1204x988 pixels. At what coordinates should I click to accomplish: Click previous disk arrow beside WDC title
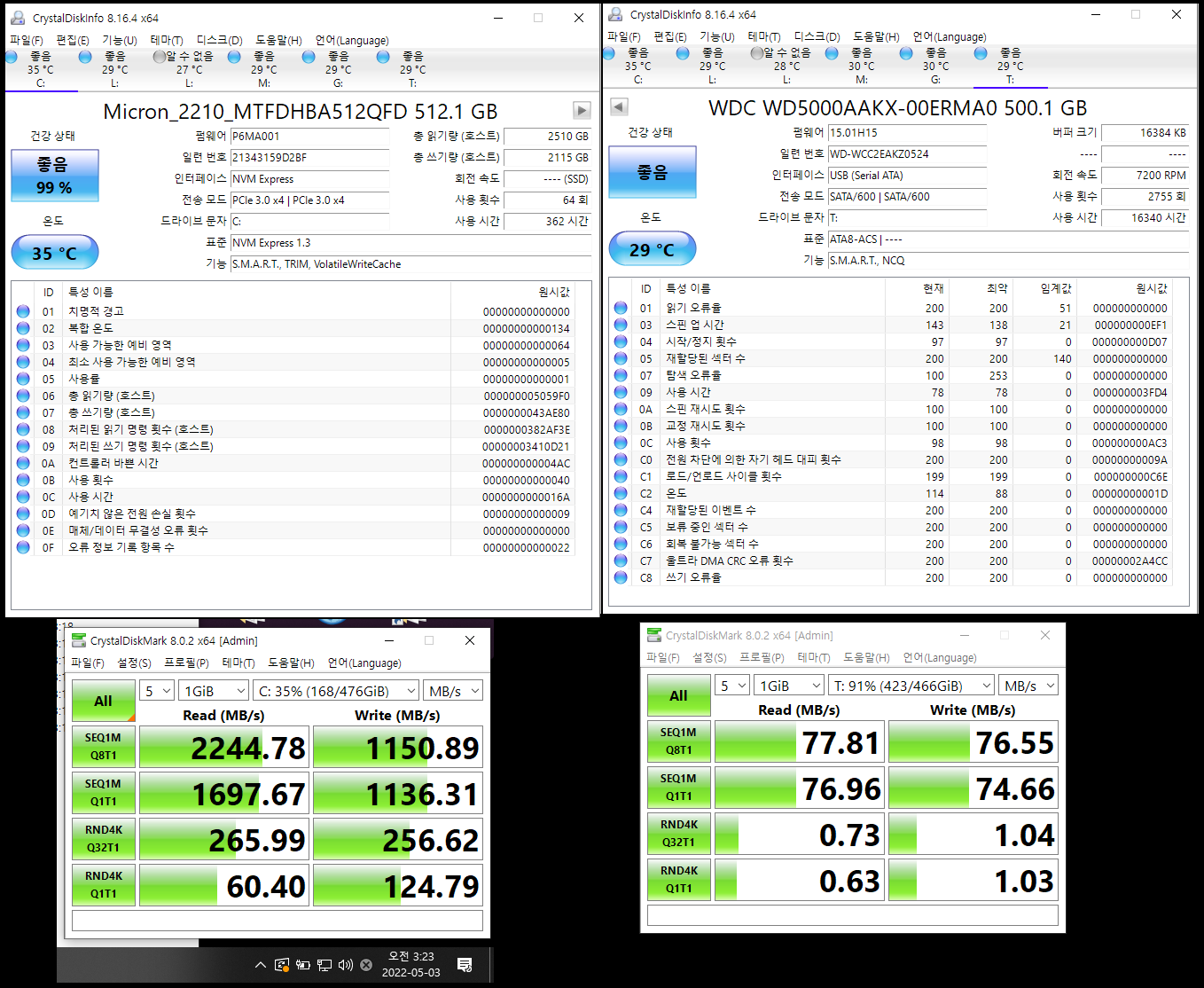point(619,106)
